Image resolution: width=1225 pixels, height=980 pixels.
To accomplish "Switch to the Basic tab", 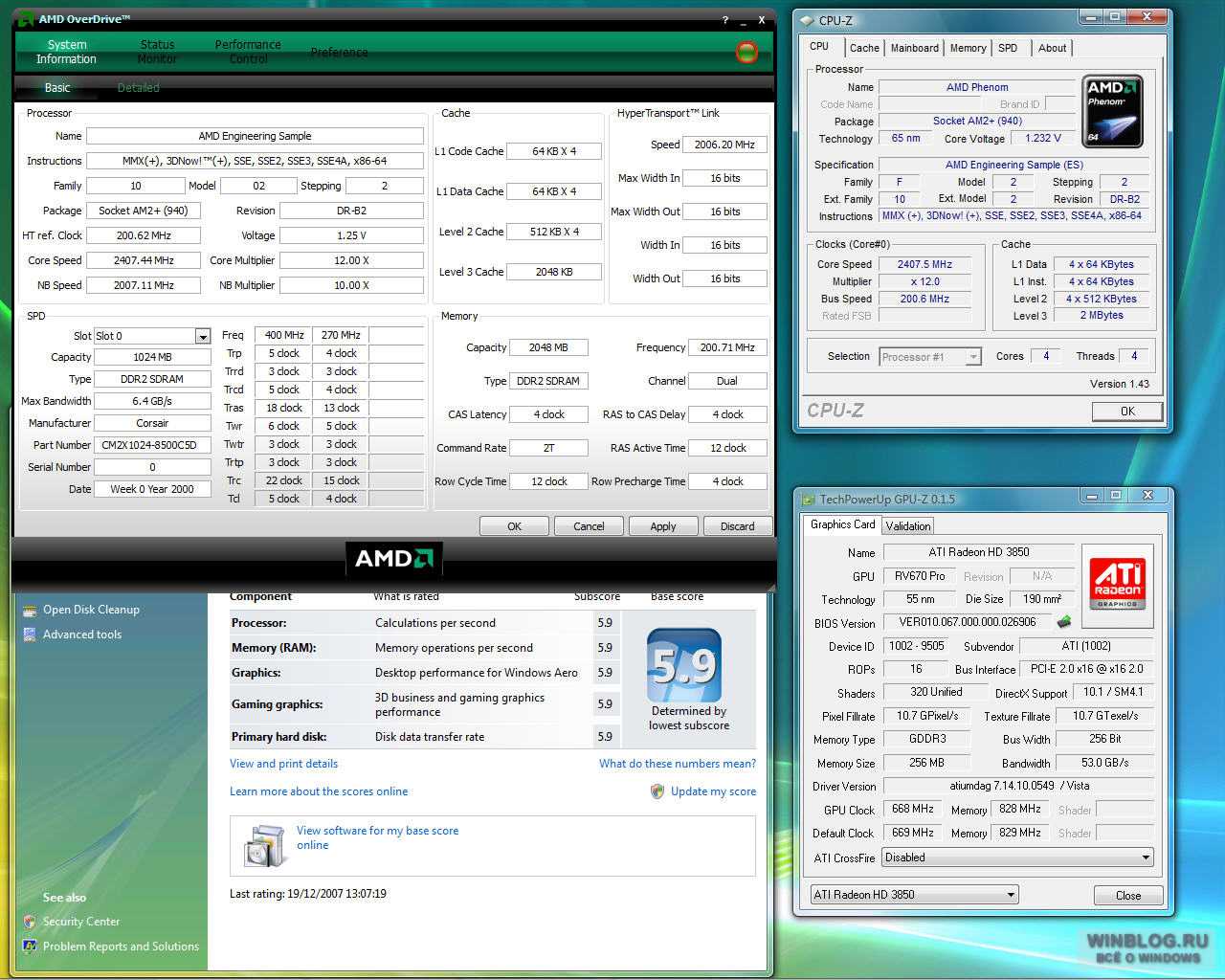I will 57,87.
